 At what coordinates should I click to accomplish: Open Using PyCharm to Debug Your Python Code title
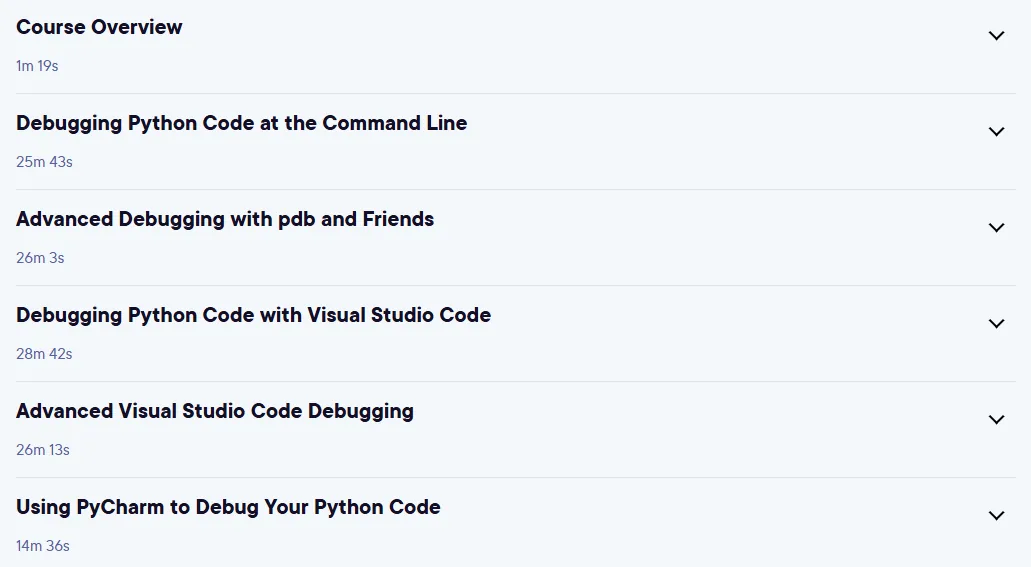228,508
